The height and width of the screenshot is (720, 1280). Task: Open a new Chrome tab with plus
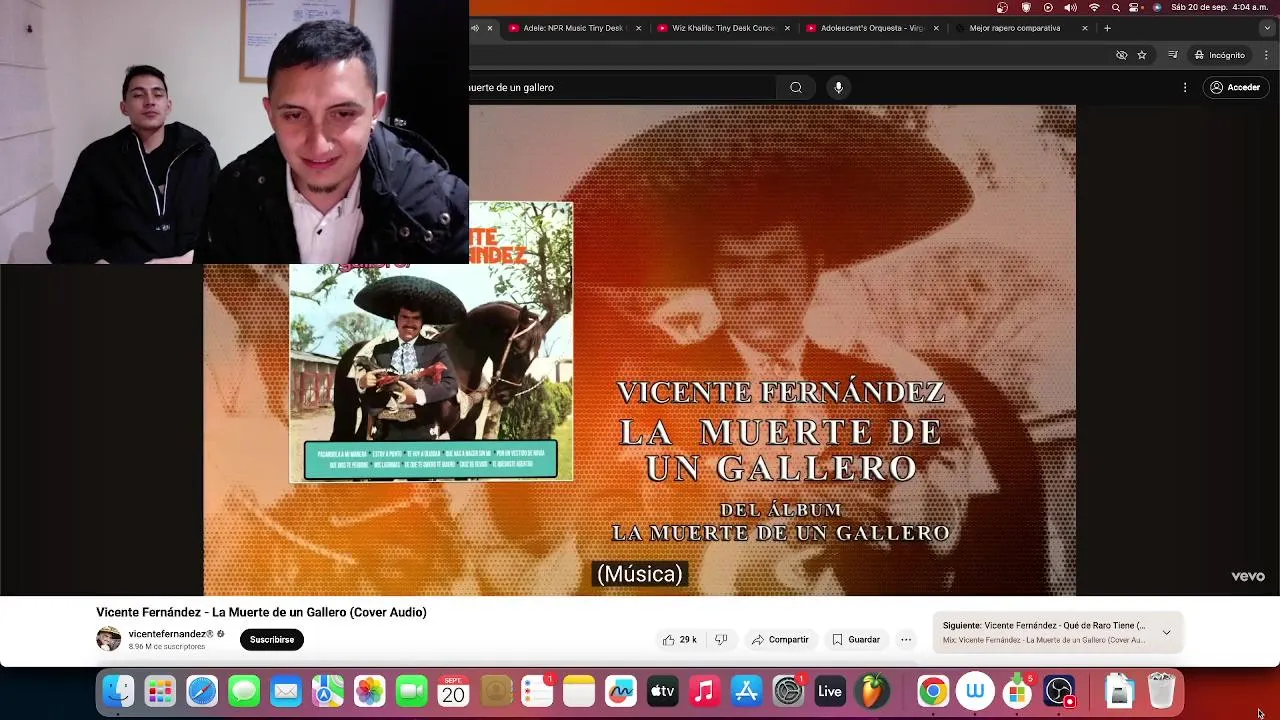coord(1107,28)
